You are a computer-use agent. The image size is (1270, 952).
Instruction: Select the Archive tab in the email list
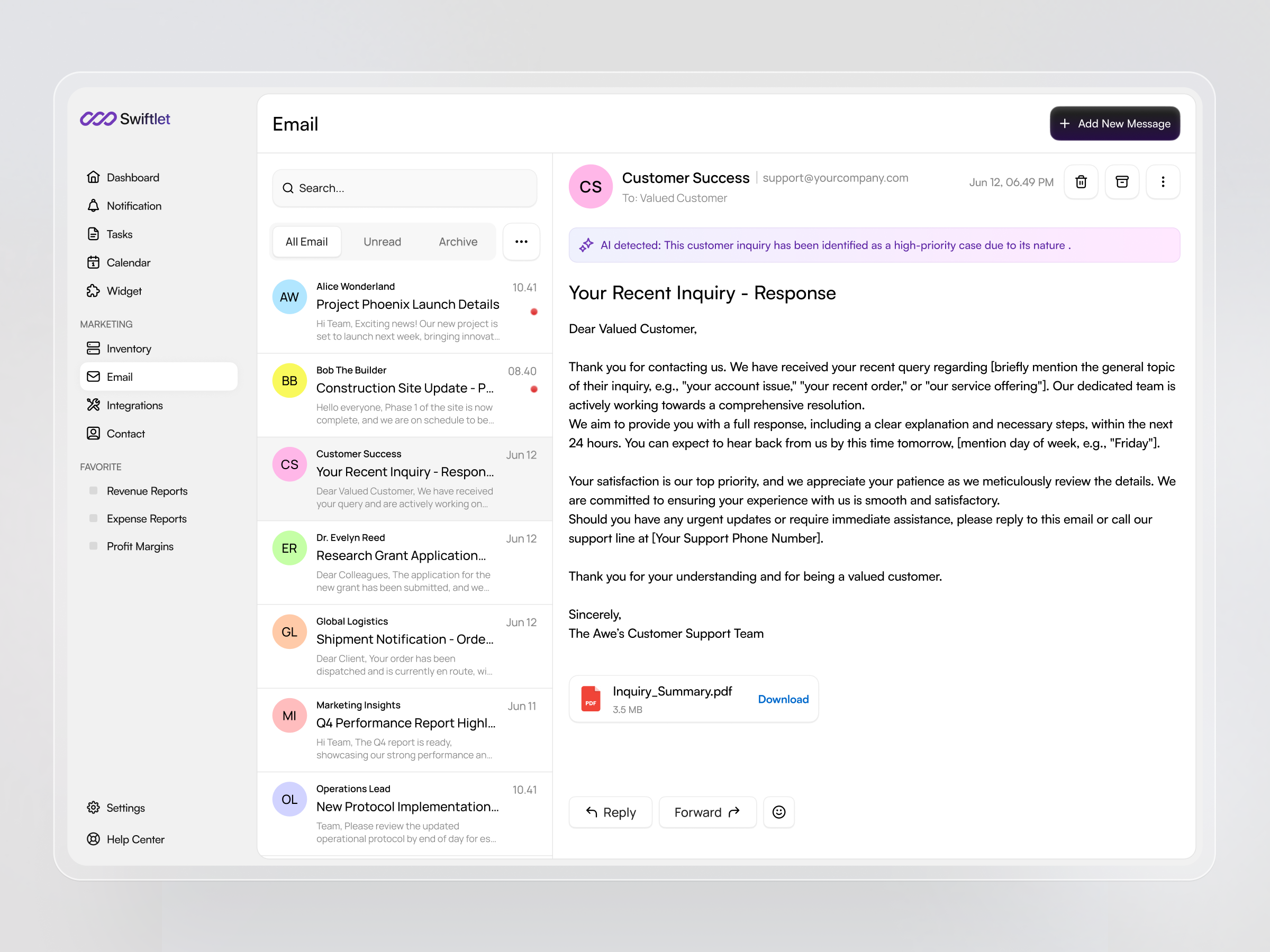point(458,242)
